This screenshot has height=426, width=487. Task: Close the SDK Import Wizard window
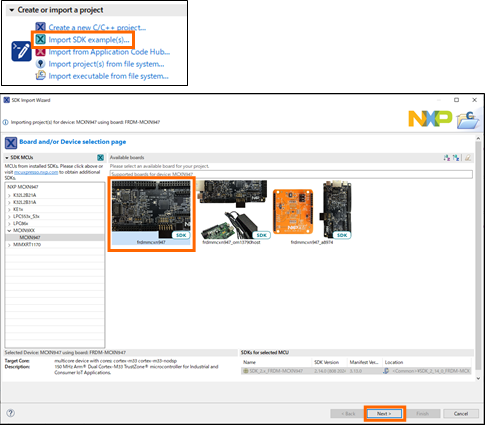click(x=474, y=100)
